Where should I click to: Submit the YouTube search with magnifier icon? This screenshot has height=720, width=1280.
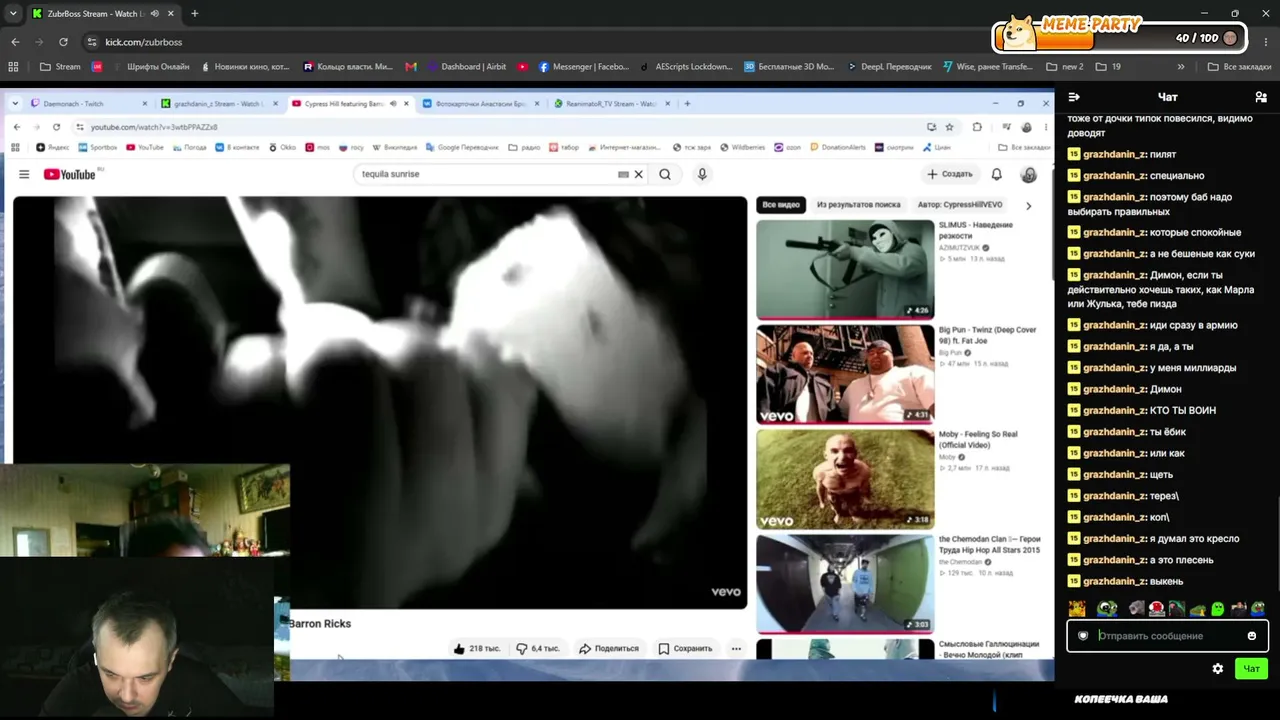pyautogui.click(x=665, y=174)
